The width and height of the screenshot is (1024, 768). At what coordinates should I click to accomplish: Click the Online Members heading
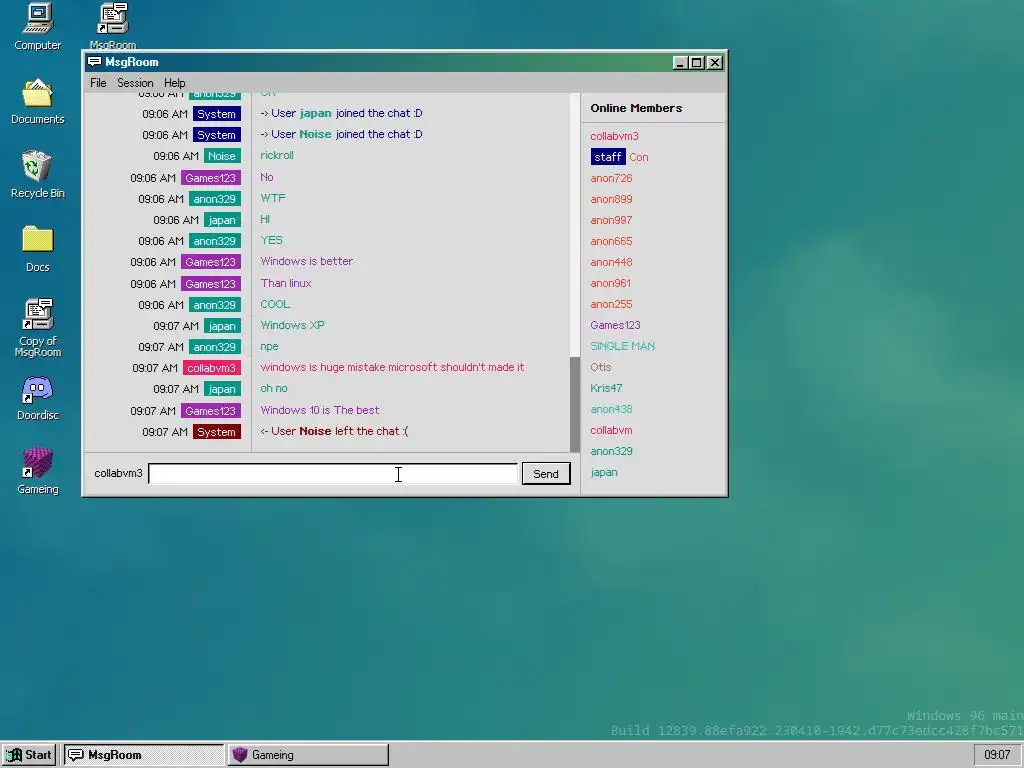(636, 108)
